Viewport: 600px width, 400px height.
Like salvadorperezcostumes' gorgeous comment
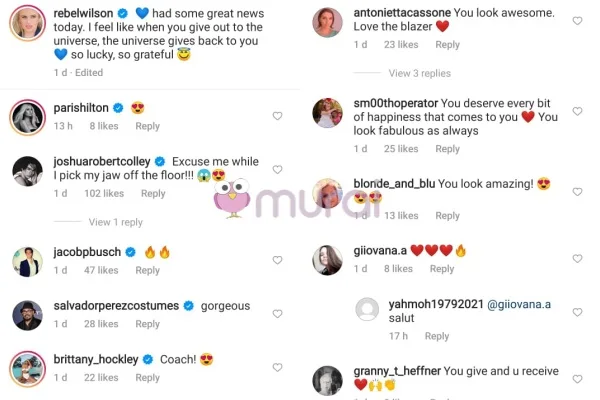277,313
